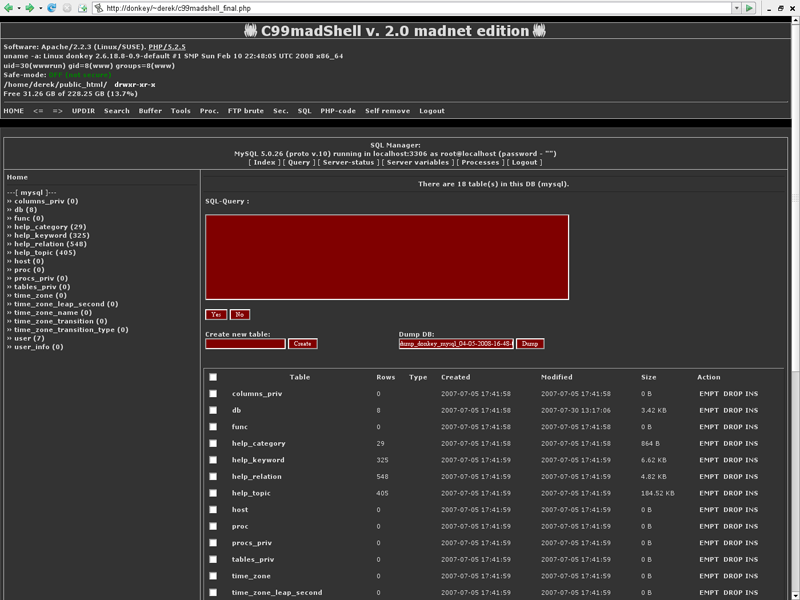Click the 184.52 KB size value
The width and height of the screenshot is (800, 600).
coord(658,493)
